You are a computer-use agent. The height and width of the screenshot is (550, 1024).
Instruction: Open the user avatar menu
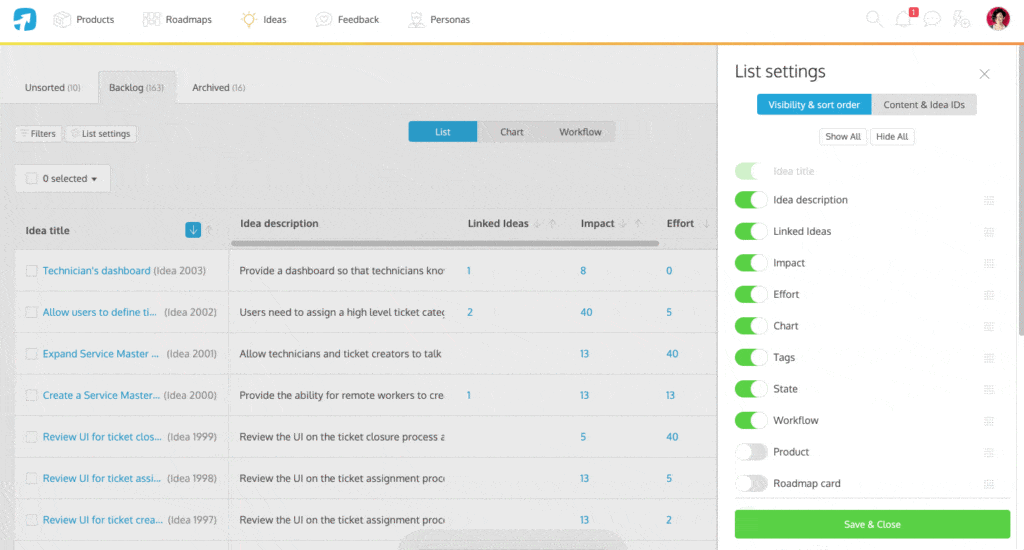pos(998,19)
